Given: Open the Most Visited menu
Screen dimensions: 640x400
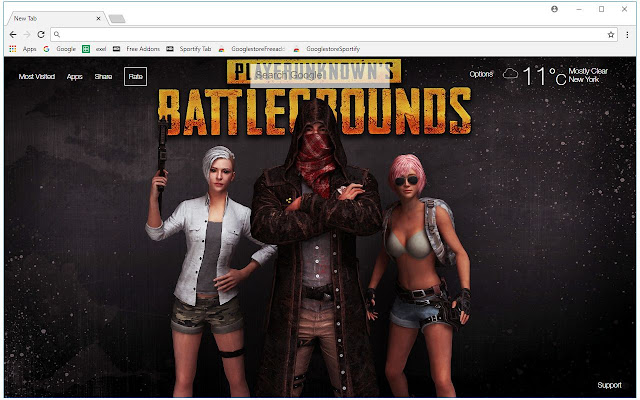Looking at the screenshot, I should (37, 76).
